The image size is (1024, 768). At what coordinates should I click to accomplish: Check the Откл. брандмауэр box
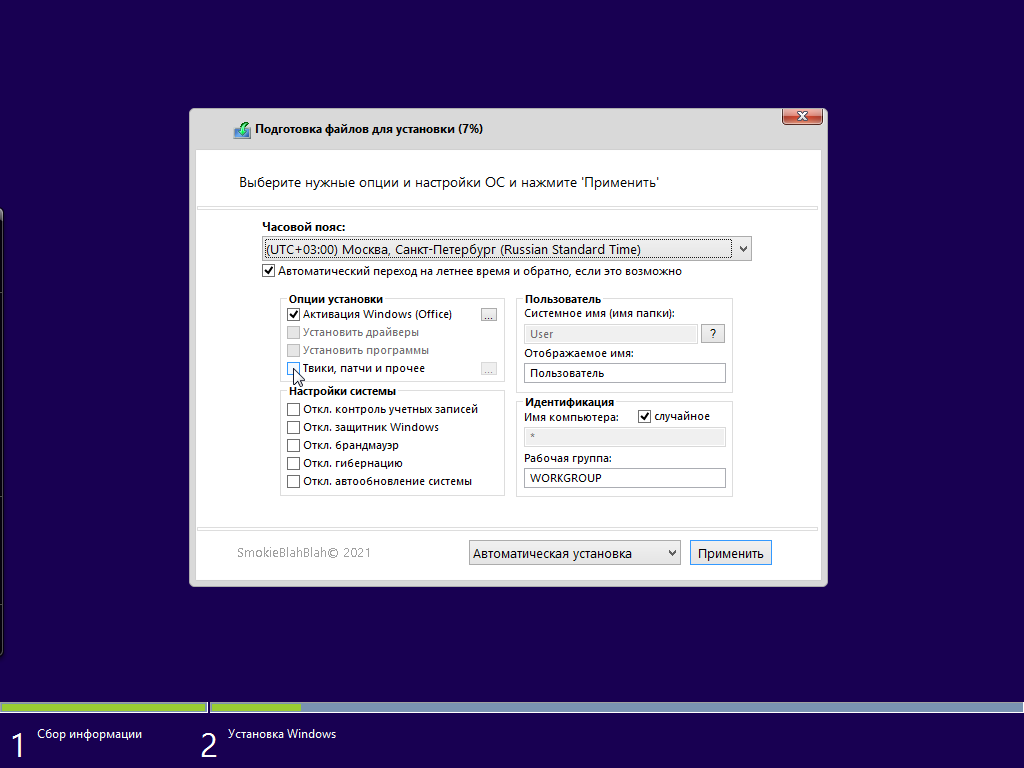coord(294,445)
